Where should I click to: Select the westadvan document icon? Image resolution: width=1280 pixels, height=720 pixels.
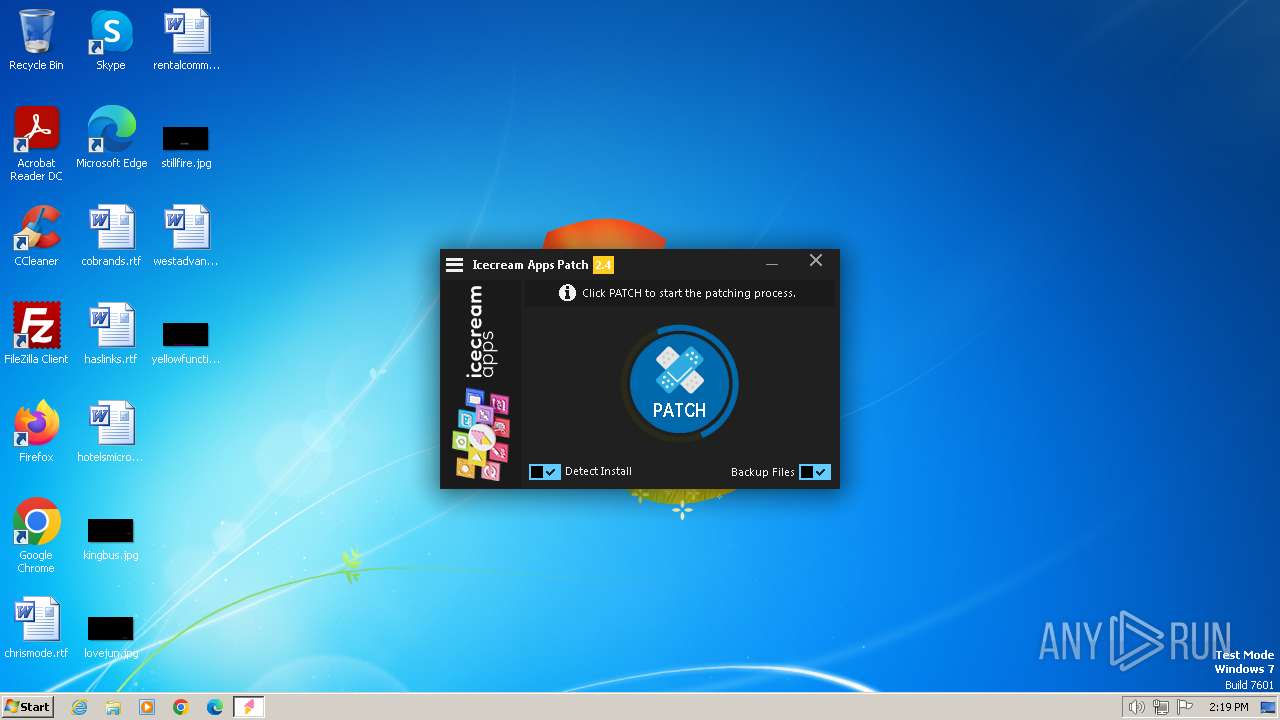pos(186,237)
